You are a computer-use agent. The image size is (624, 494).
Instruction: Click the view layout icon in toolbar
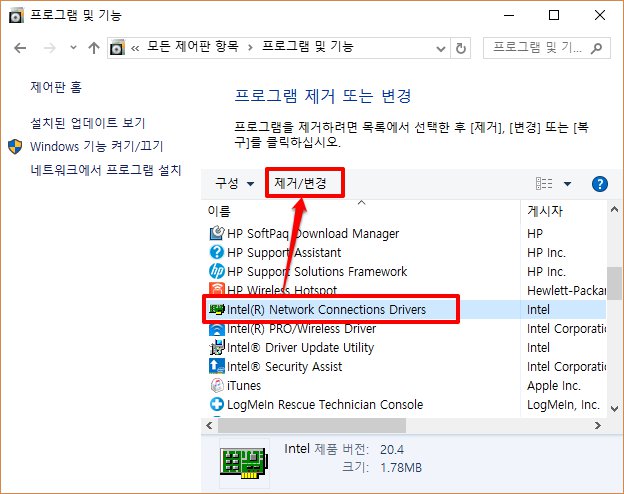pyautogui.click(x=544, y=184)
